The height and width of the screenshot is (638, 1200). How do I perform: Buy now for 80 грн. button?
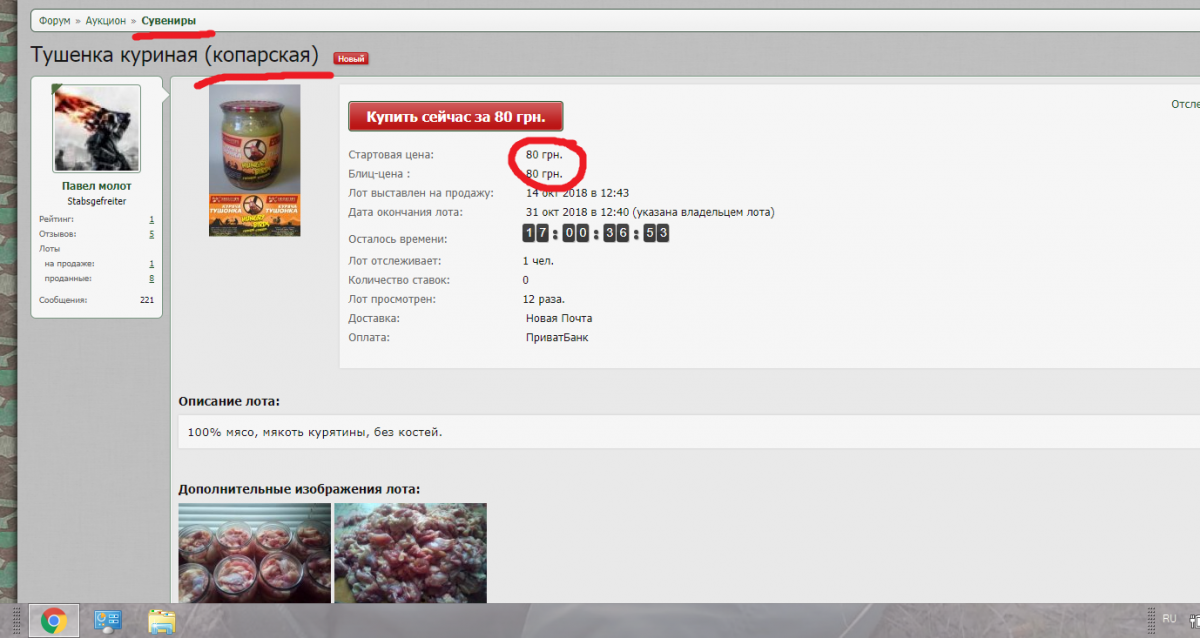click(455, 117)
